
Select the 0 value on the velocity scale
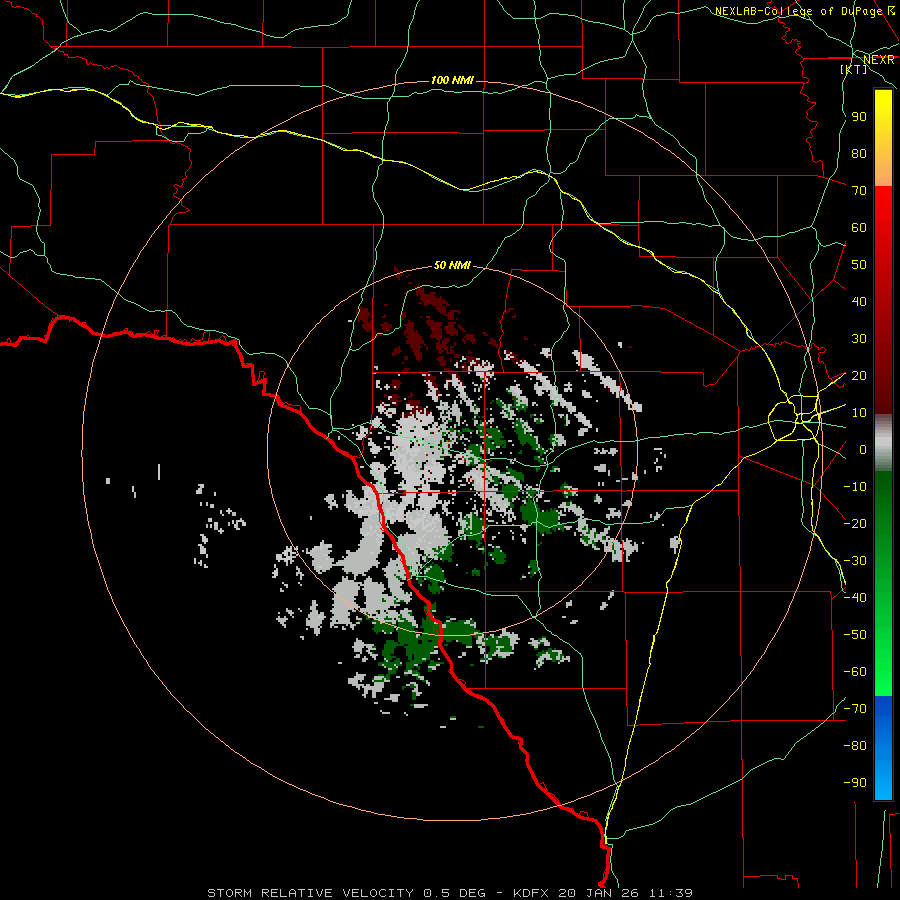tap(863, 449)
